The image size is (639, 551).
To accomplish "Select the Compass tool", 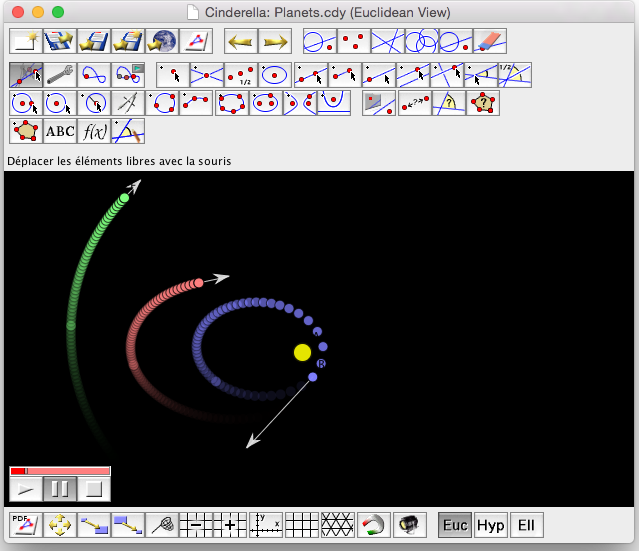I will [x=128, y=103].
